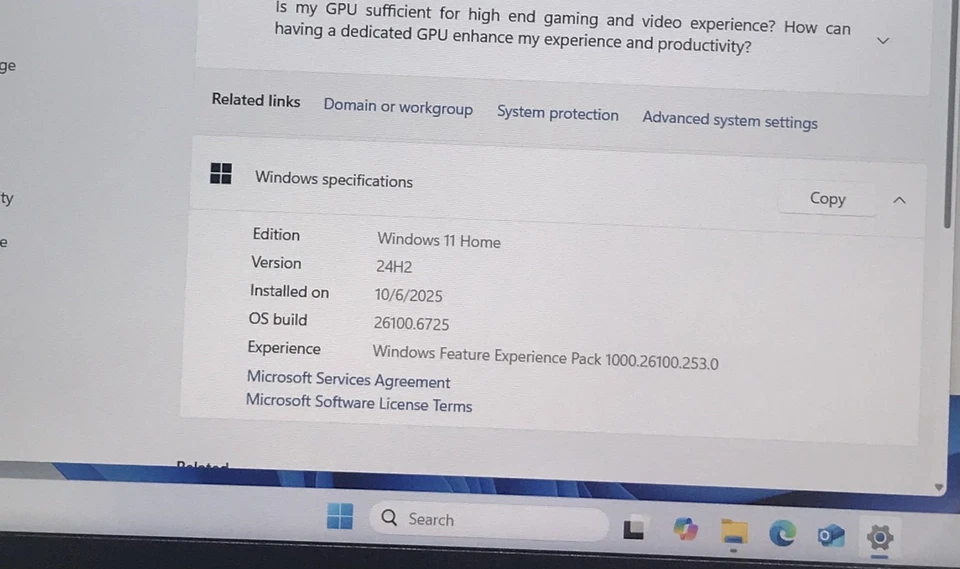The image size is (960, 569).
Task: Click the Settings gear taskbar icon
Action: 879,538
